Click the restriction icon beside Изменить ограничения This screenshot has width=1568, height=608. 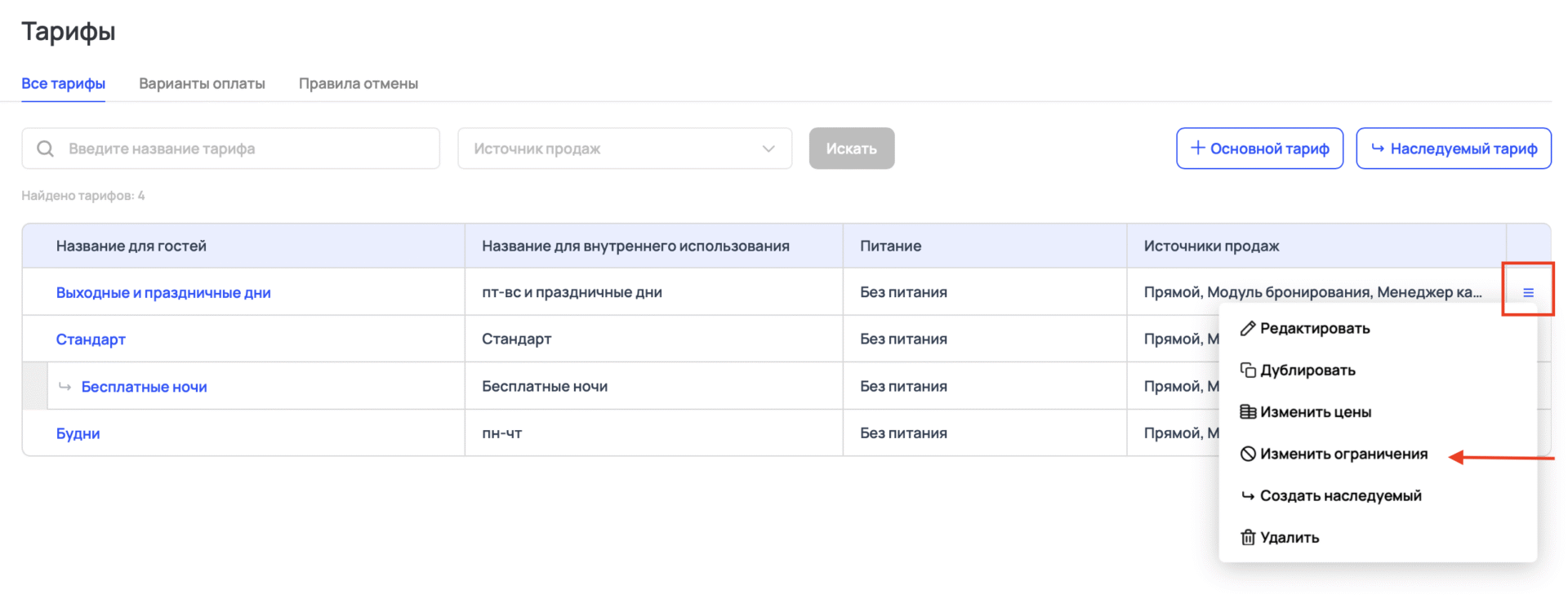pyautogui.click(x=1247, y=454)
